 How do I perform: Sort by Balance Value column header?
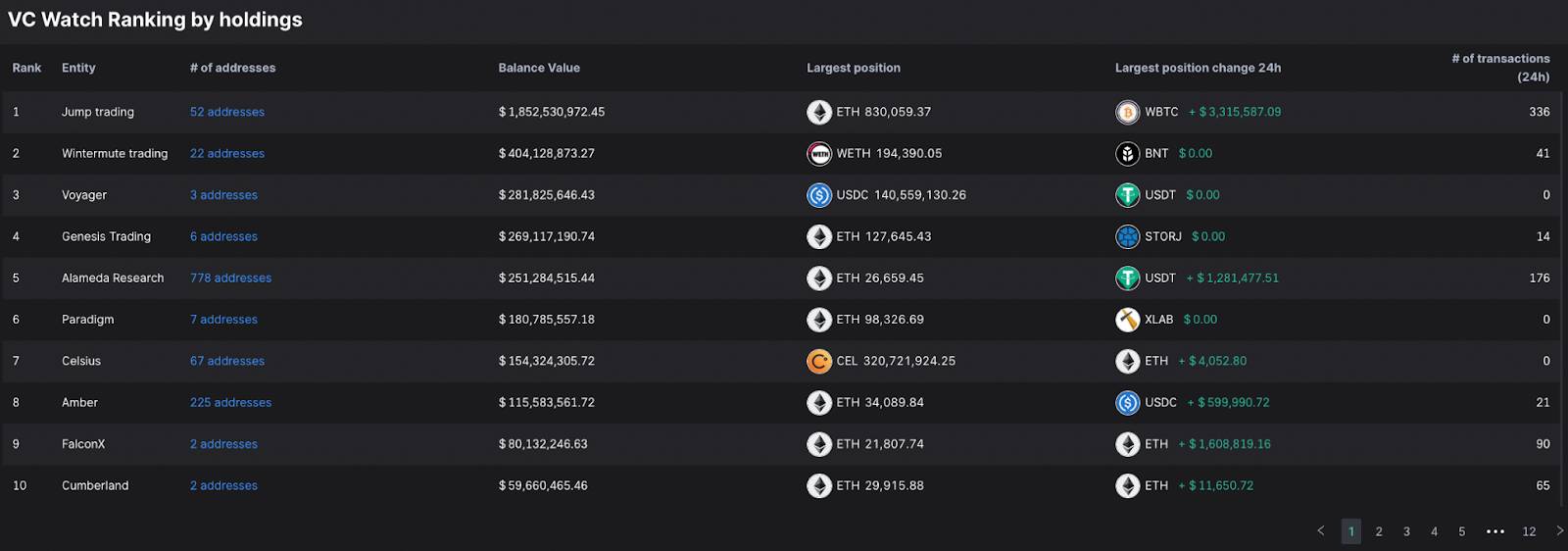(x=539, y=68)
